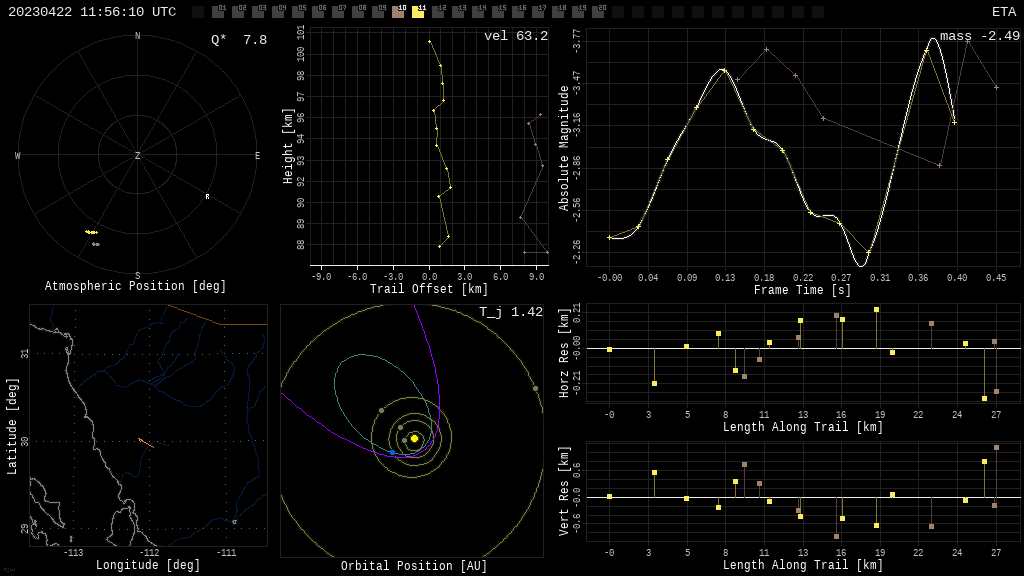Screen dimensions: 1024x576
Task: Click the R radiant marker on sky plot
Action: 208,197
